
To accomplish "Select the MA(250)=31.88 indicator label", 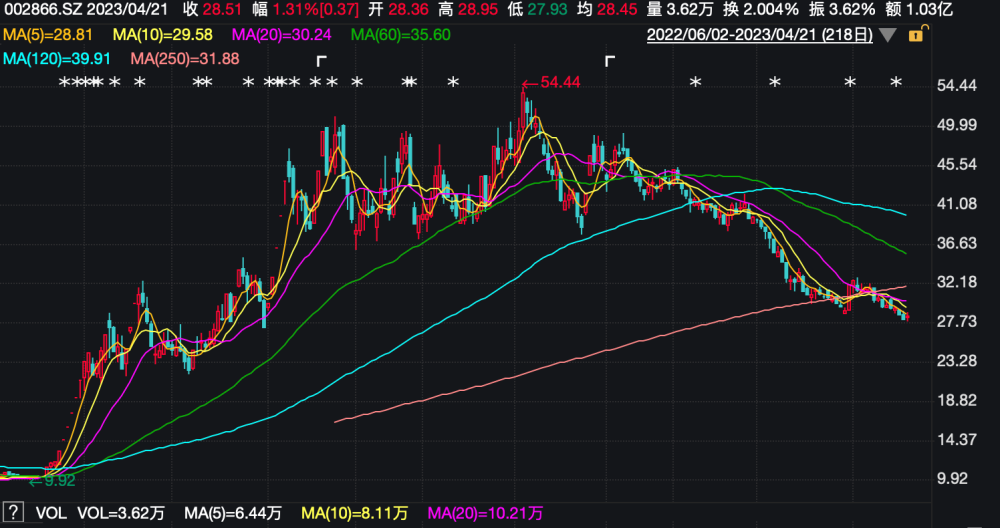I will tap(184, 59).
